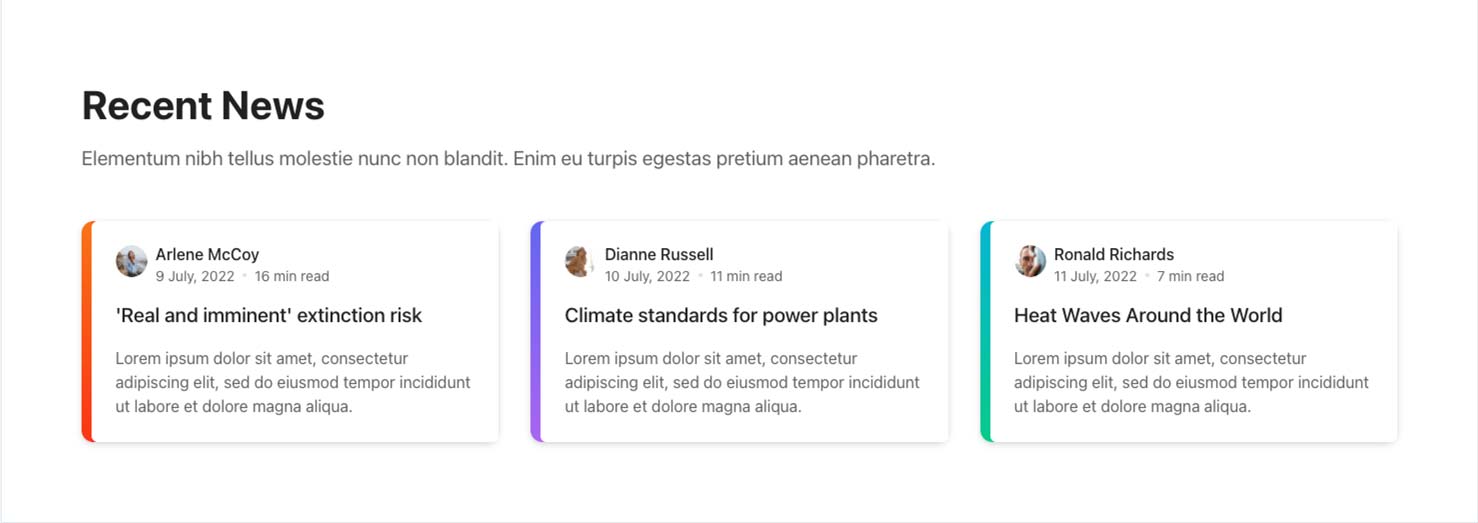This screenshot has height=523, width=1478.
Task: Click the 16 min read label
Action: tap(292, 276)
